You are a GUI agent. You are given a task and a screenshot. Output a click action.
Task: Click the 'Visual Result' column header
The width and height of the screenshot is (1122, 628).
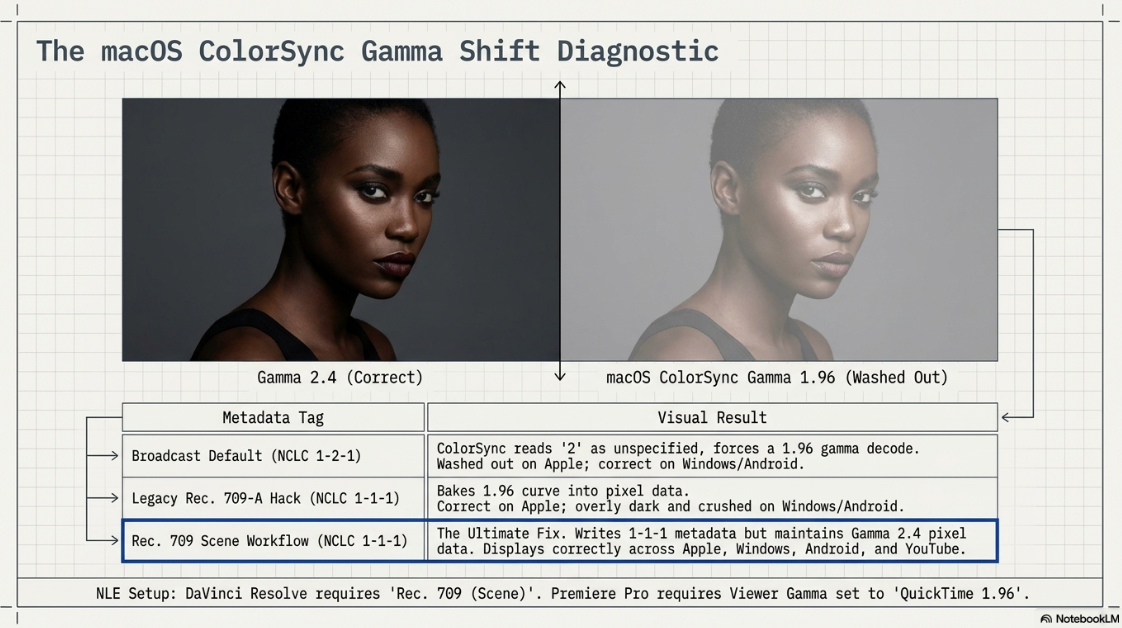click(712, 418)
